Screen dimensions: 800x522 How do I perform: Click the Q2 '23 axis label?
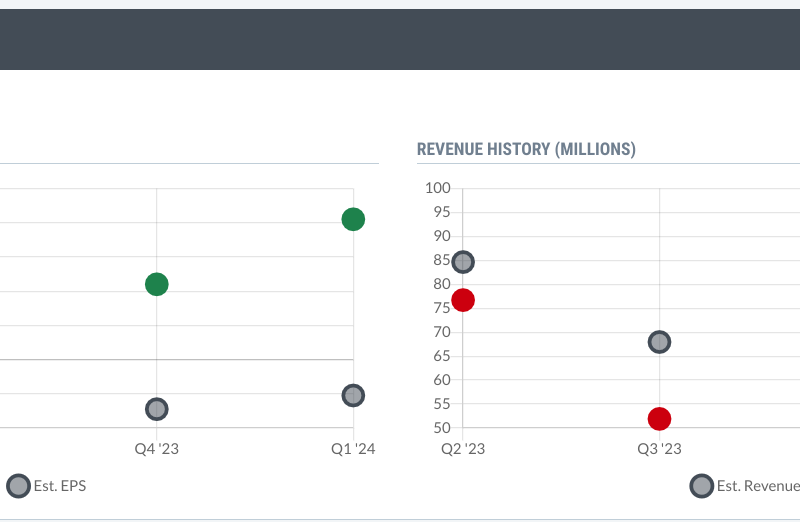click(463, 449)
